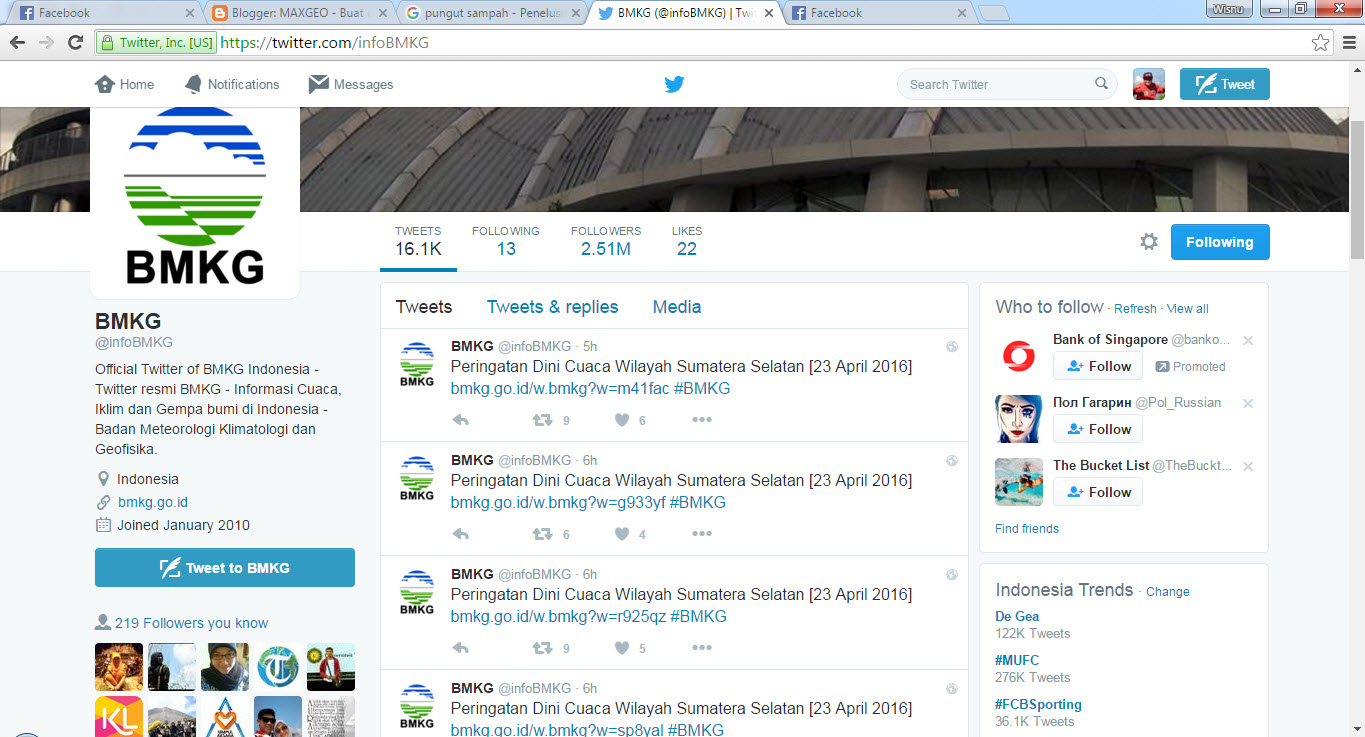Open 219 Followers you know link
Screen dimensions: 1365x737
click(x=191, y=623)
